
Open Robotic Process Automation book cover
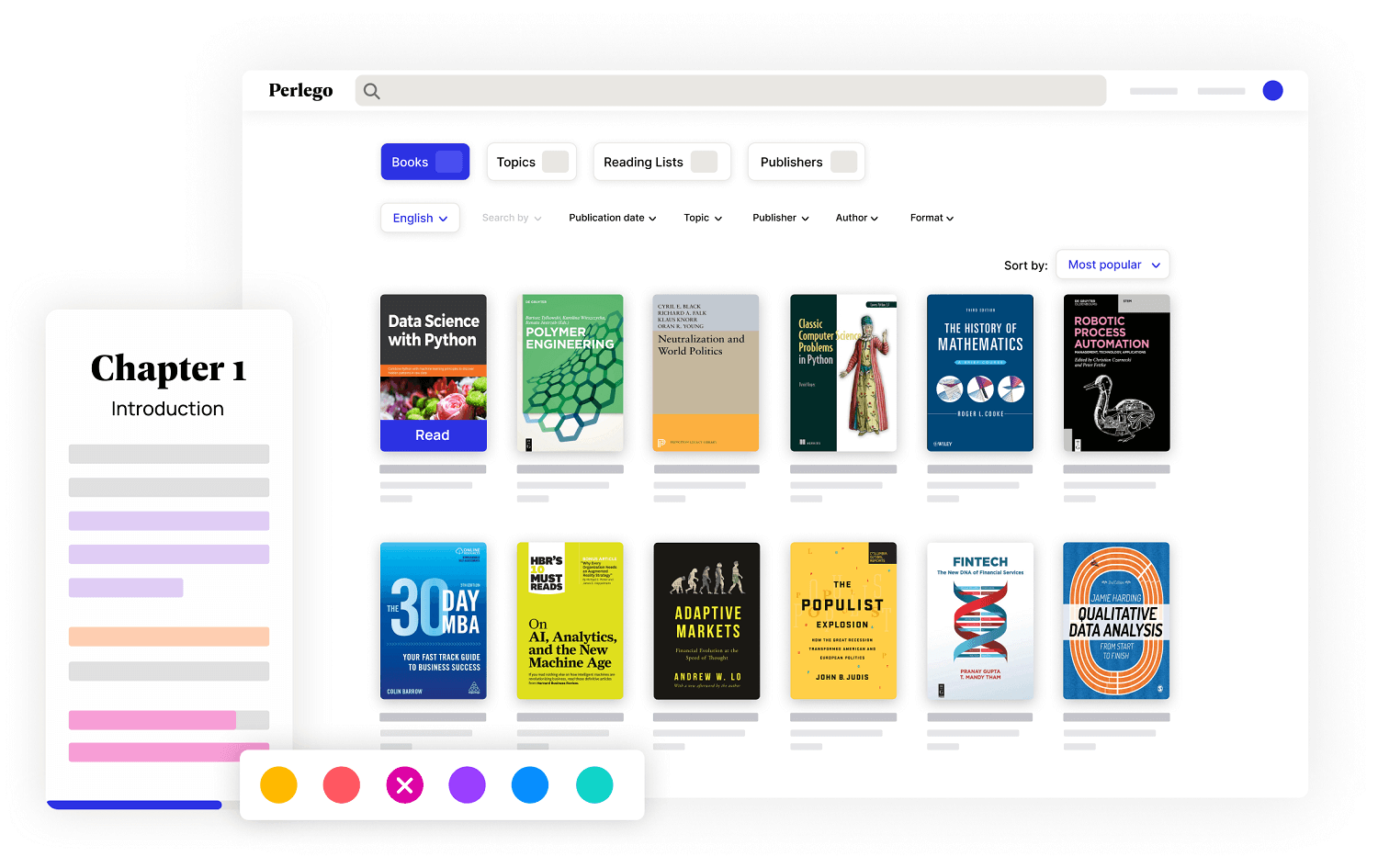click(1116, 373)
